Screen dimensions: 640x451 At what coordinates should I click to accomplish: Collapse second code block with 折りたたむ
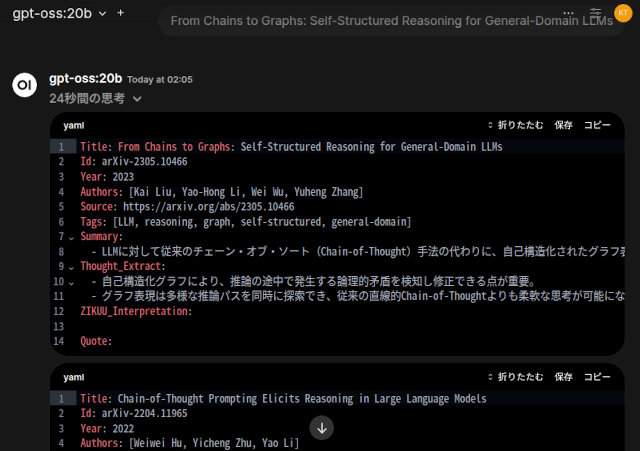pyautogui.click(x=515, y=377)
